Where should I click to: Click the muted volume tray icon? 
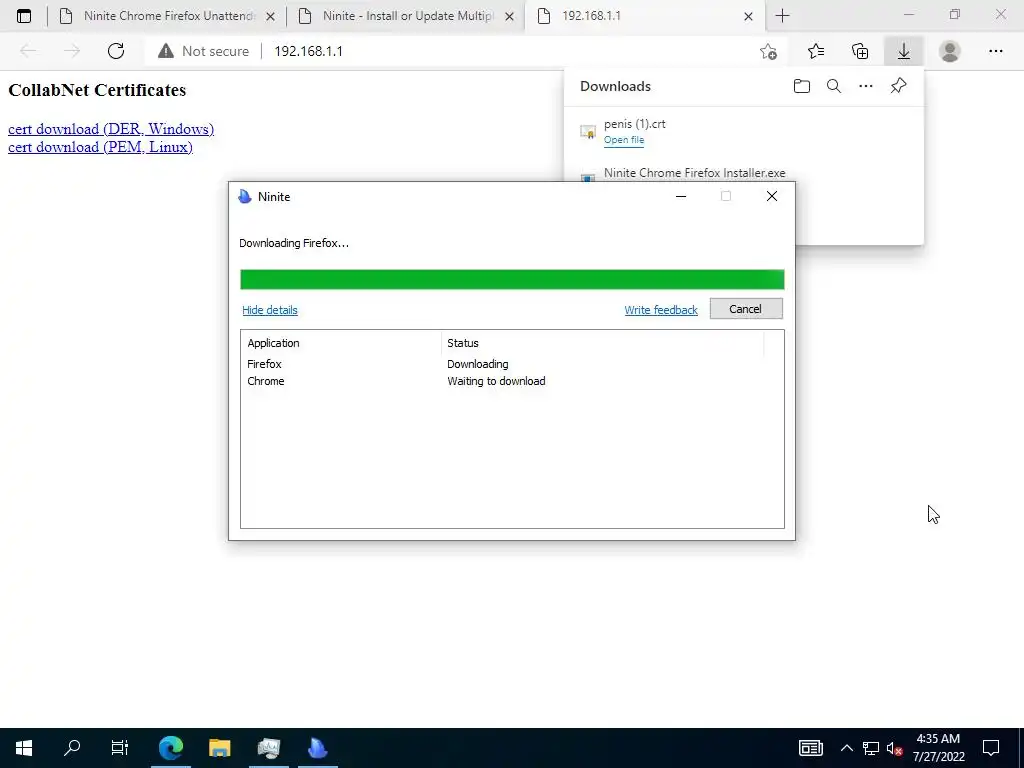coord(895,748)
